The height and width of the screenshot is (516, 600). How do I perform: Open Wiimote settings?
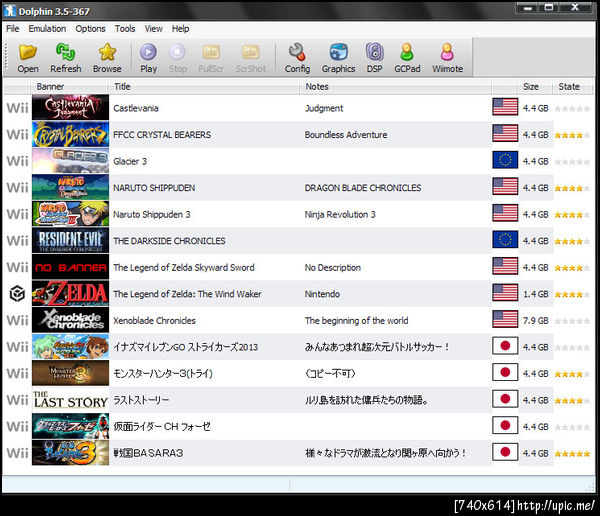tap(447, 58)
